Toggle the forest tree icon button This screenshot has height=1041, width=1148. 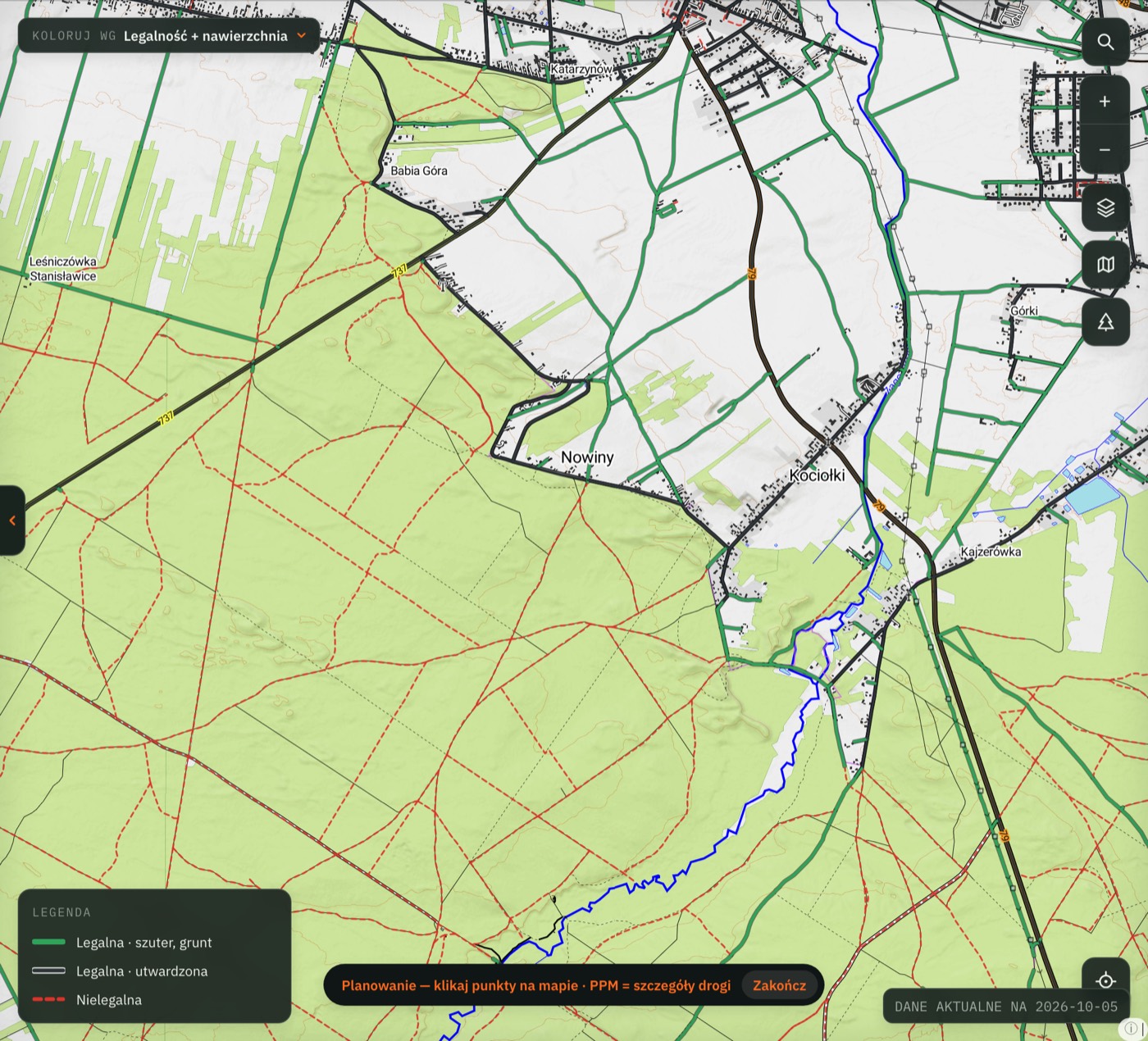(1105, 321)
